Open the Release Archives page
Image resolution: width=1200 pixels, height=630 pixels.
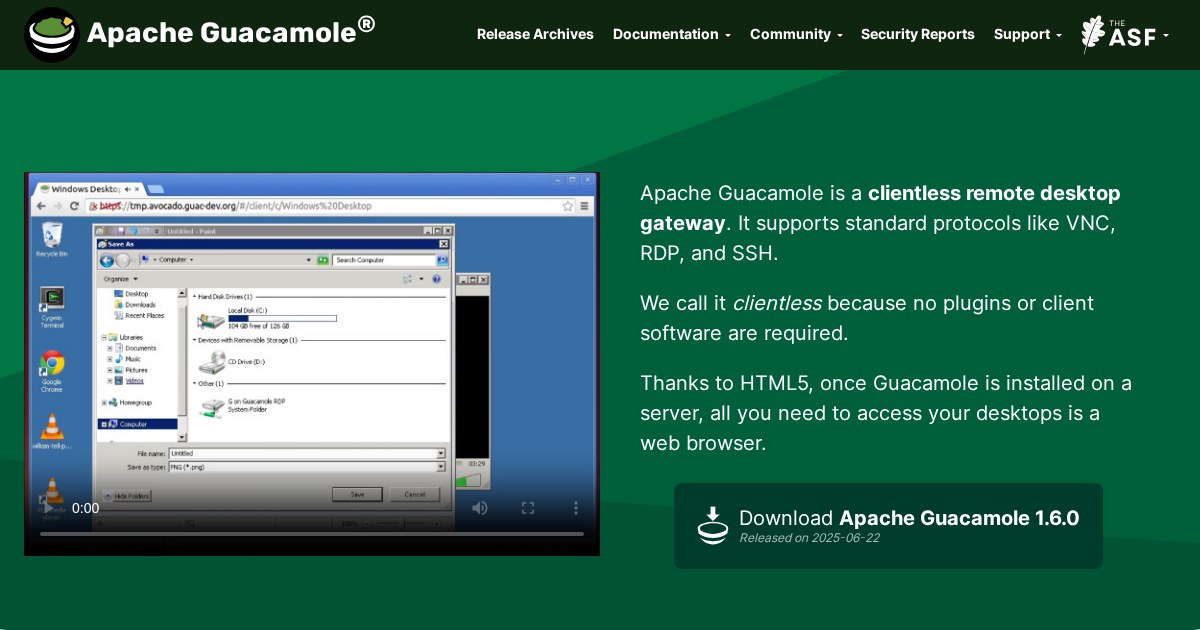pos(535,34)
